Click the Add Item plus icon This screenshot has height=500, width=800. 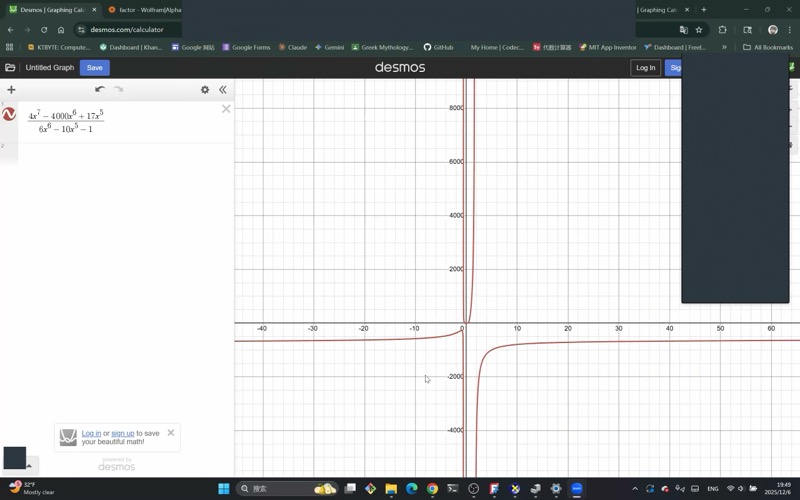[11, 90]
